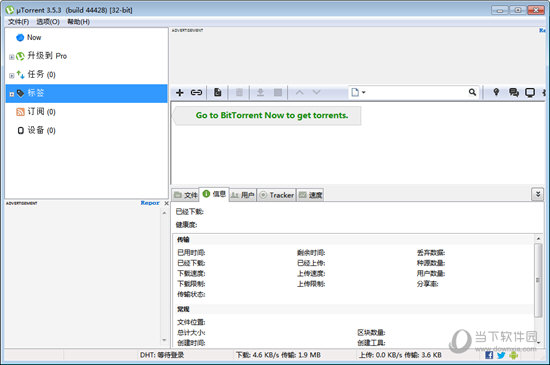Click sidebar ad scrollbar down arrow
This screenshot has width=550, height=365.
[x=164, y=340]
